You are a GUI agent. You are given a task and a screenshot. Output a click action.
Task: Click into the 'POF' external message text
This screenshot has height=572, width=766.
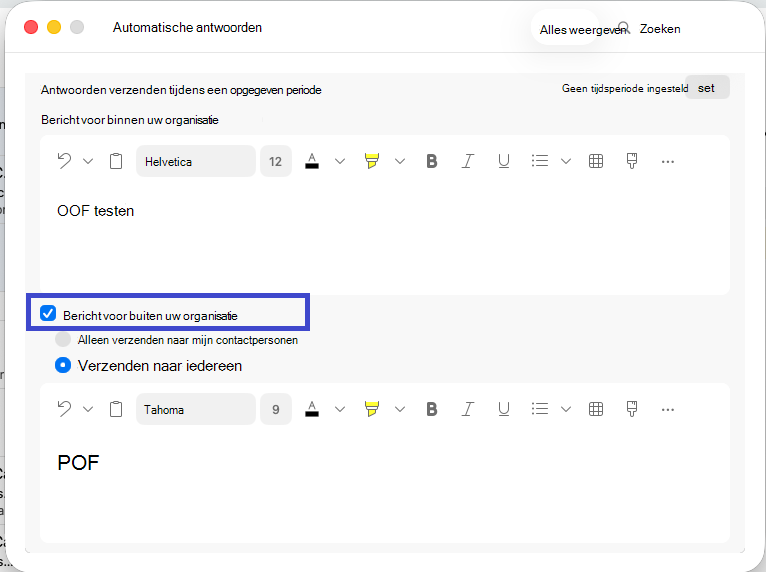tap(78, 463)
